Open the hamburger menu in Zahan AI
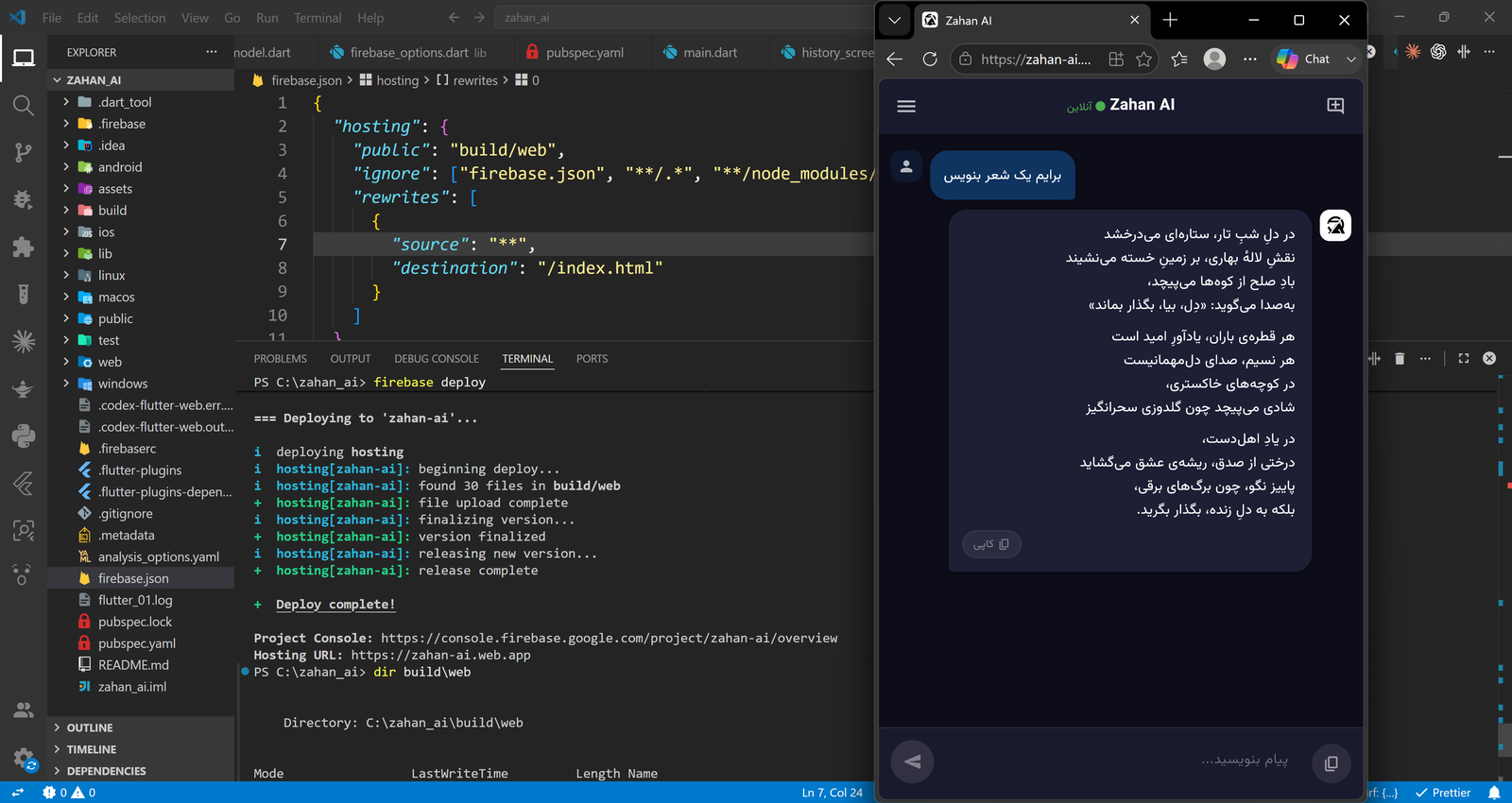The height and width of the screenshot is (803, 1512). [x=906, y=106]
